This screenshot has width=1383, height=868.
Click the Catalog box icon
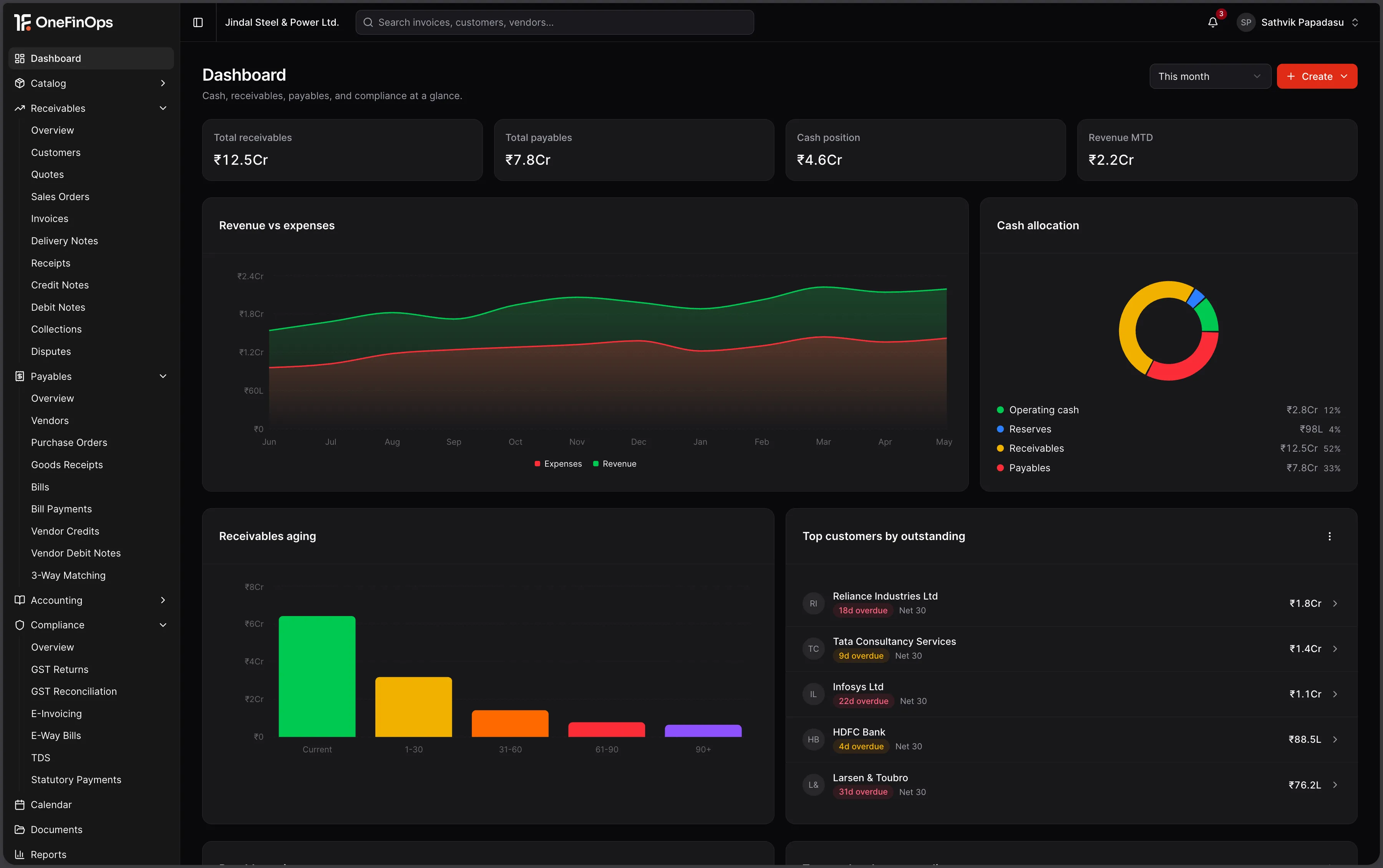click(x=20, y=83)
